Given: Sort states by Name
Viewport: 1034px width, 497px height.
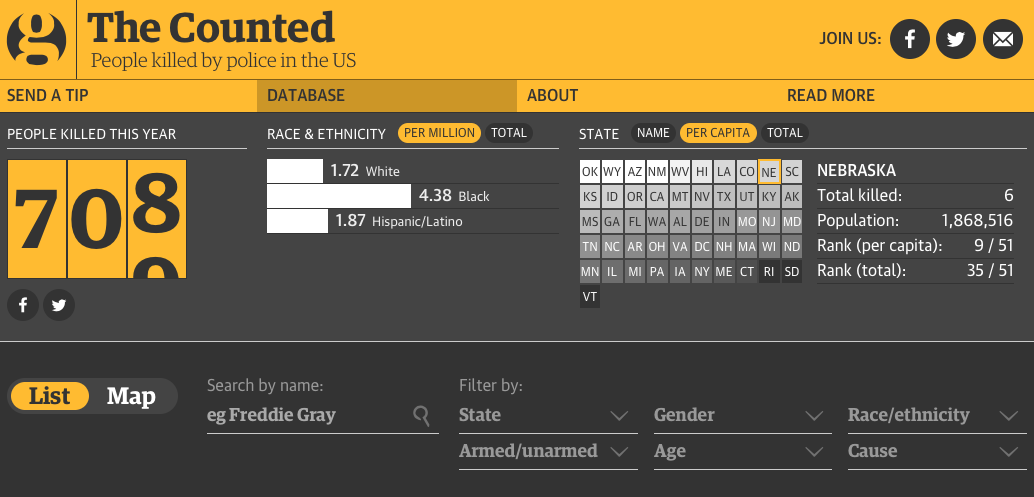Looking at the screenshot, I should [654, 133].
